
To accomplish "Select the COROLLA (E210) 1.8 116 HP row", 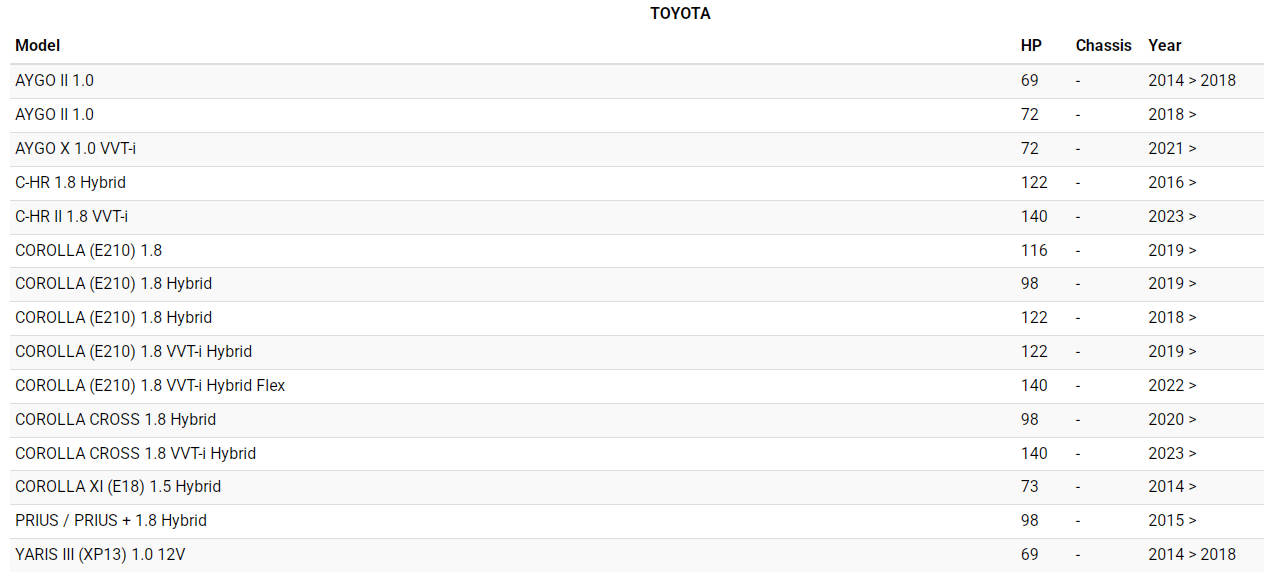I will click(637, 251).
